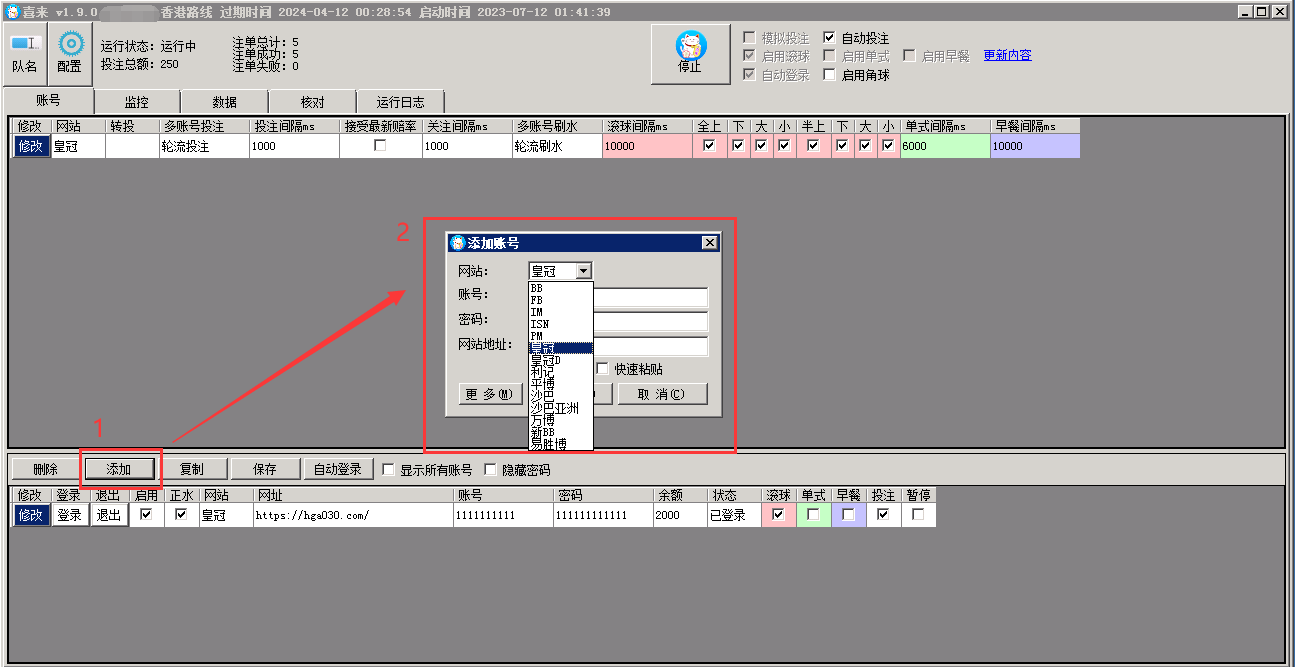The height and width of the screenshot is (667, 1295).
Task: Open the 更新内容 link
Action: (1007, 56)
